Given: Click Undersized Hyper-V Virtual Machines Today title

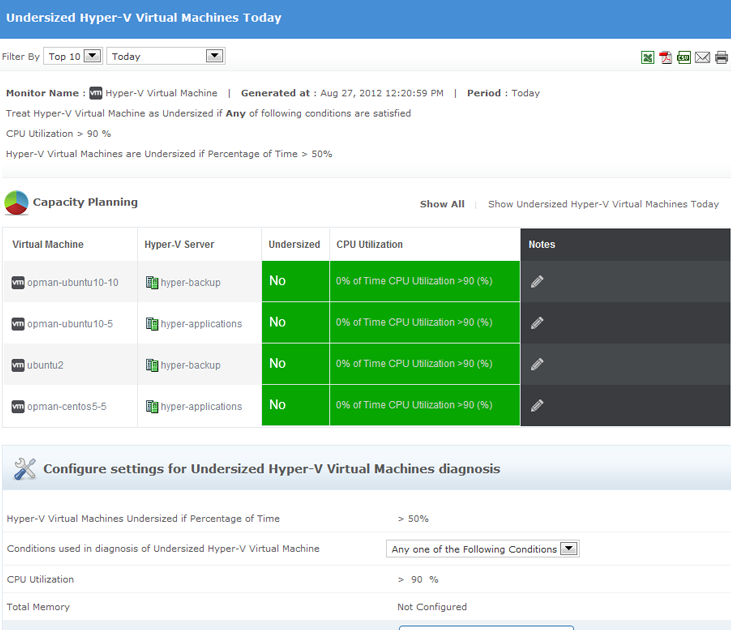Looking at the screenshot, I should (x=144, y=18).
